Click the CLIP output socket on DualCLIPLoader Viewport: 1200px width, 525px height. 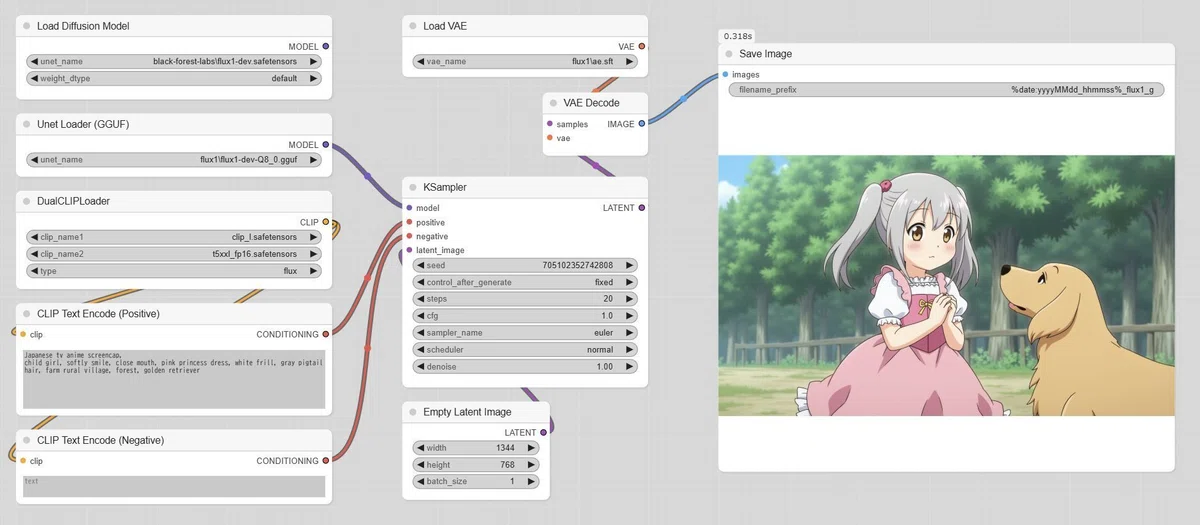click(x=326, y=222)
